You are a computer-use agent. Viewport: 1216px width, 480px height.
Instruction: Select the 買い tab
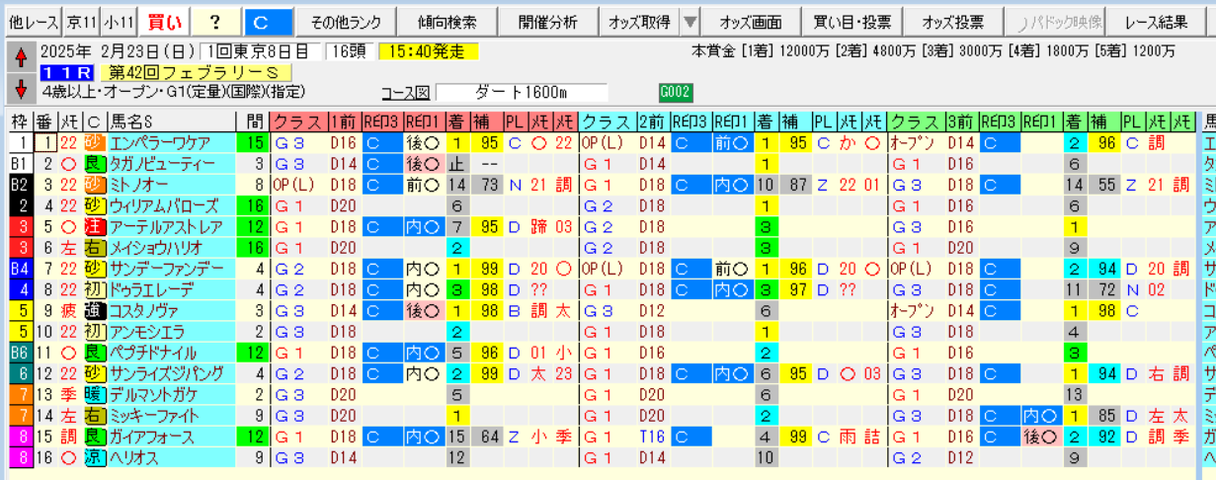click(x=164, y=22)
